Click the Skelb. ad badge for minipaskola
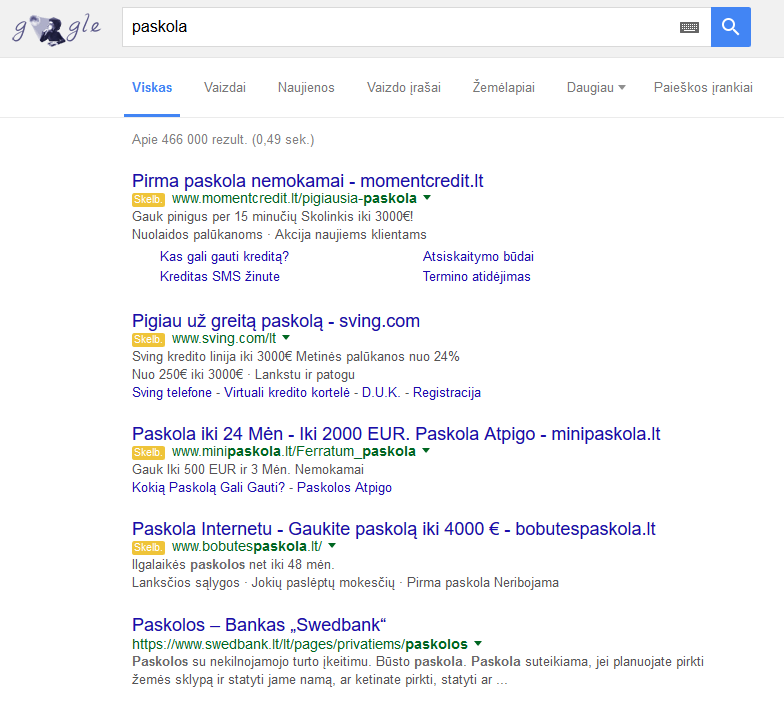Viewport: 784px width, 703px height. point(148,452)
